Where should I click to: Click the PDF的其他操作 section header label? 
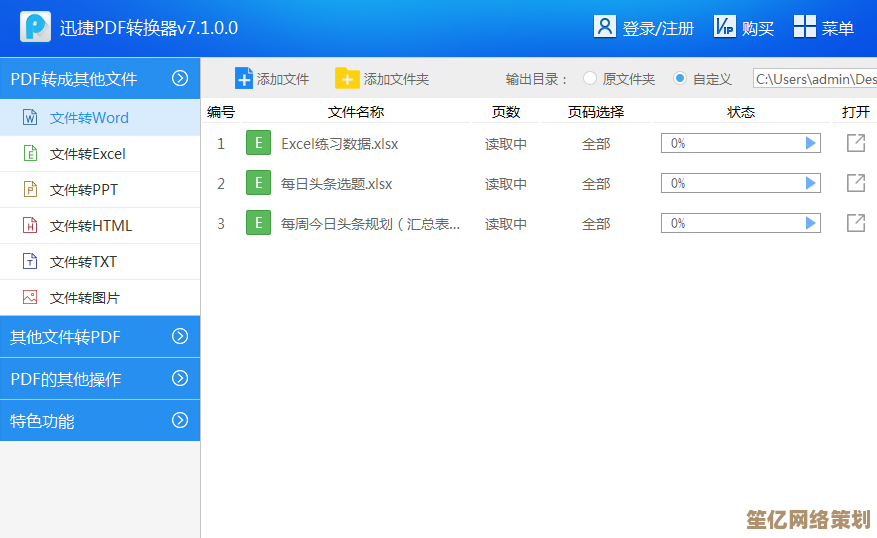(66, 379)
